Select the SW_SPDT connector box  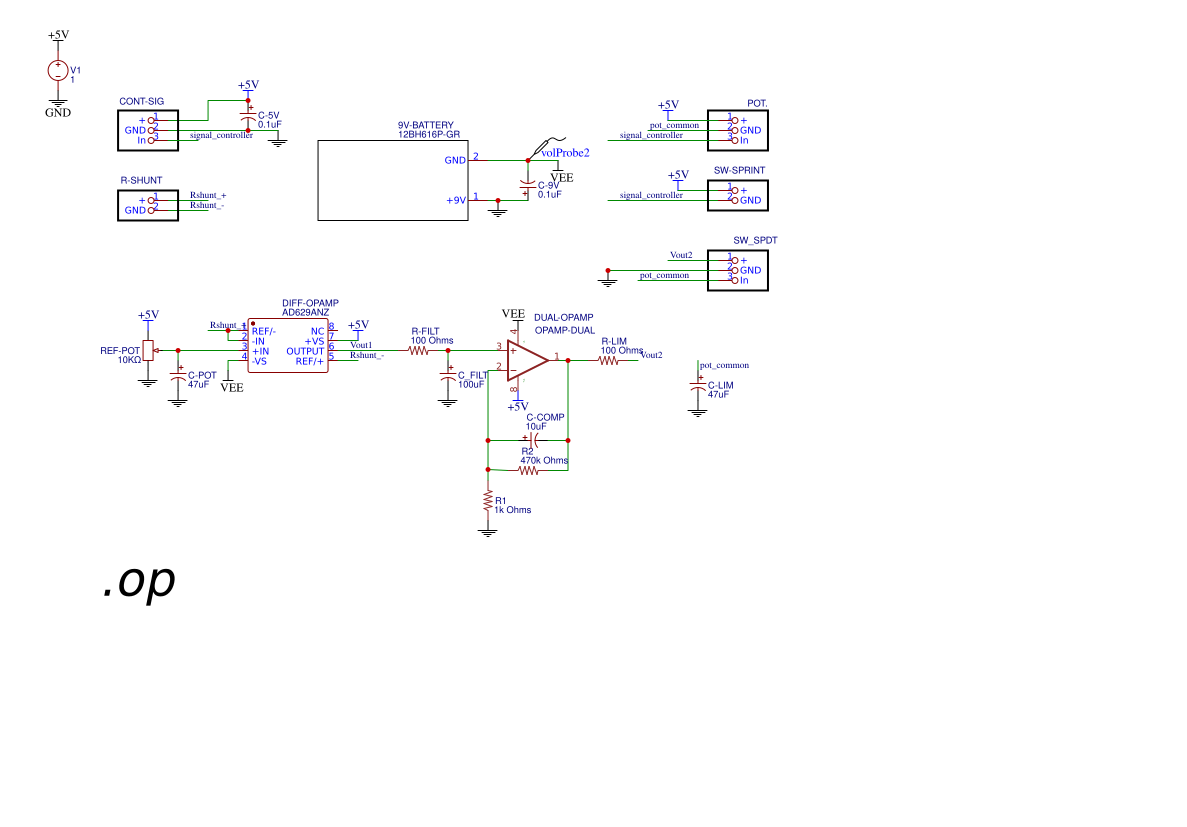(x=738, y=270)
